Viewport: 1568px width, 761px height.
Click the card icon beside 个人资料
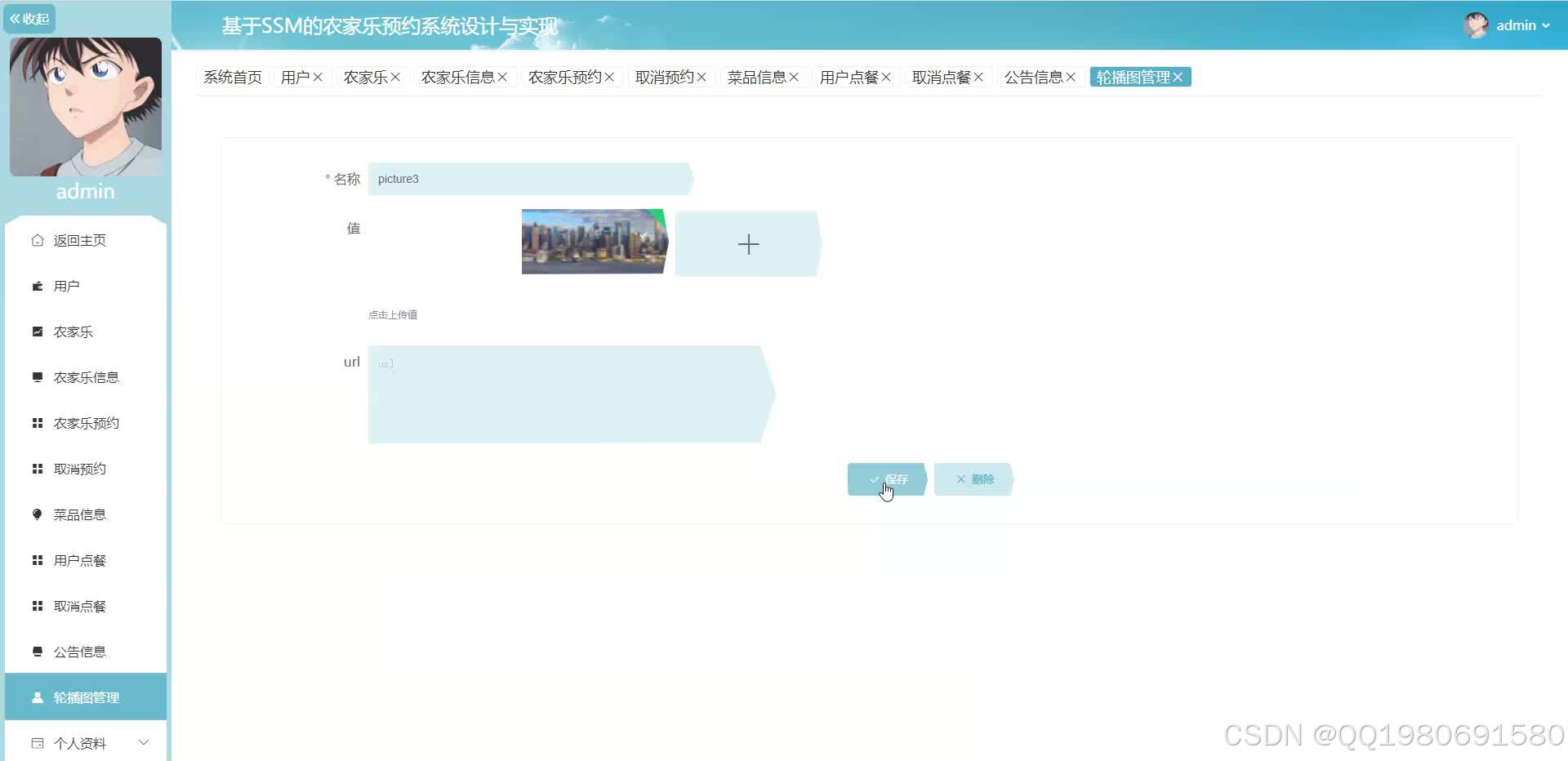(38, 743)
